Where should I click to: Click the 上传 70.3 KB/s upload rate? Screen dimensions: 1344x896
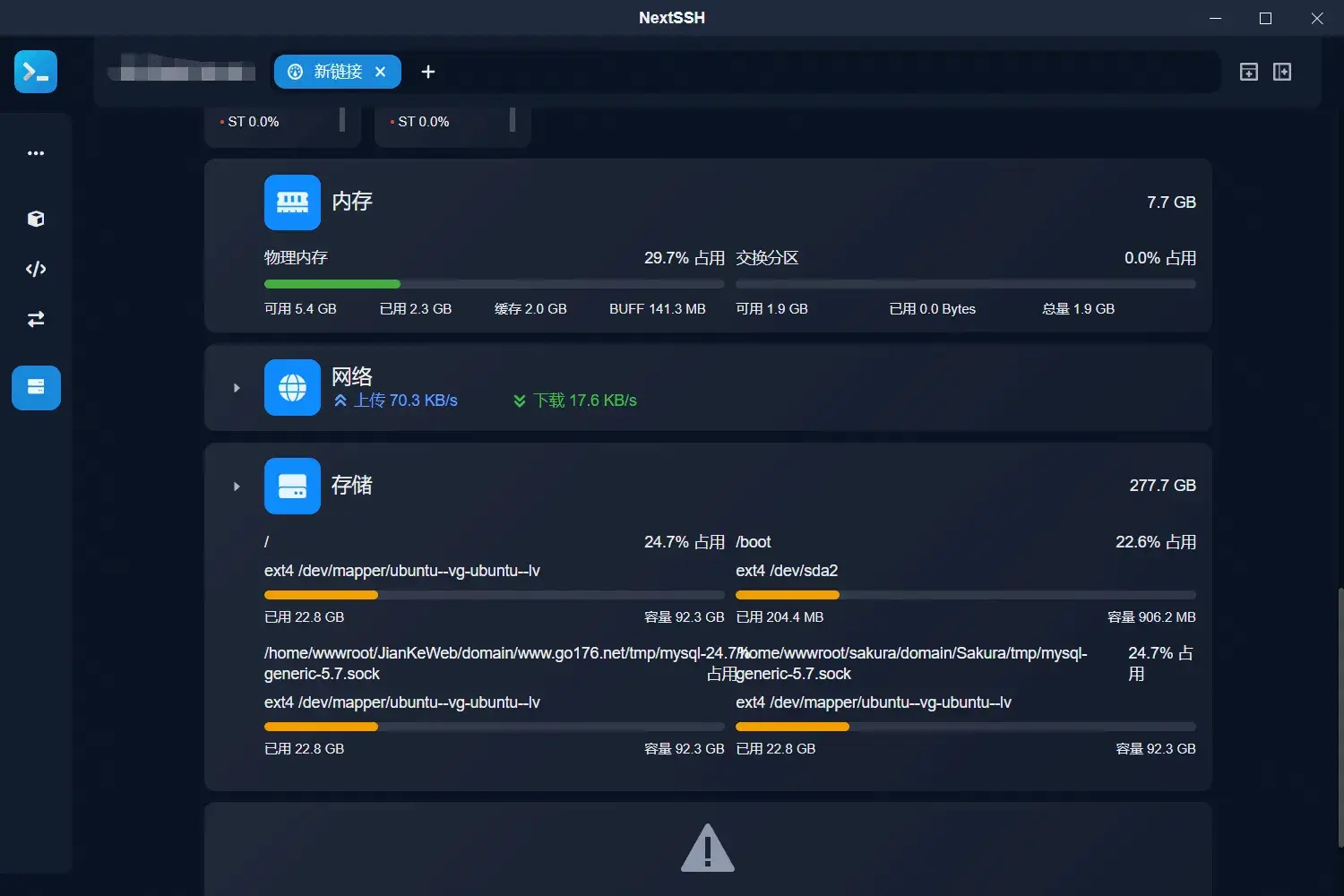[x=396, y=401]
